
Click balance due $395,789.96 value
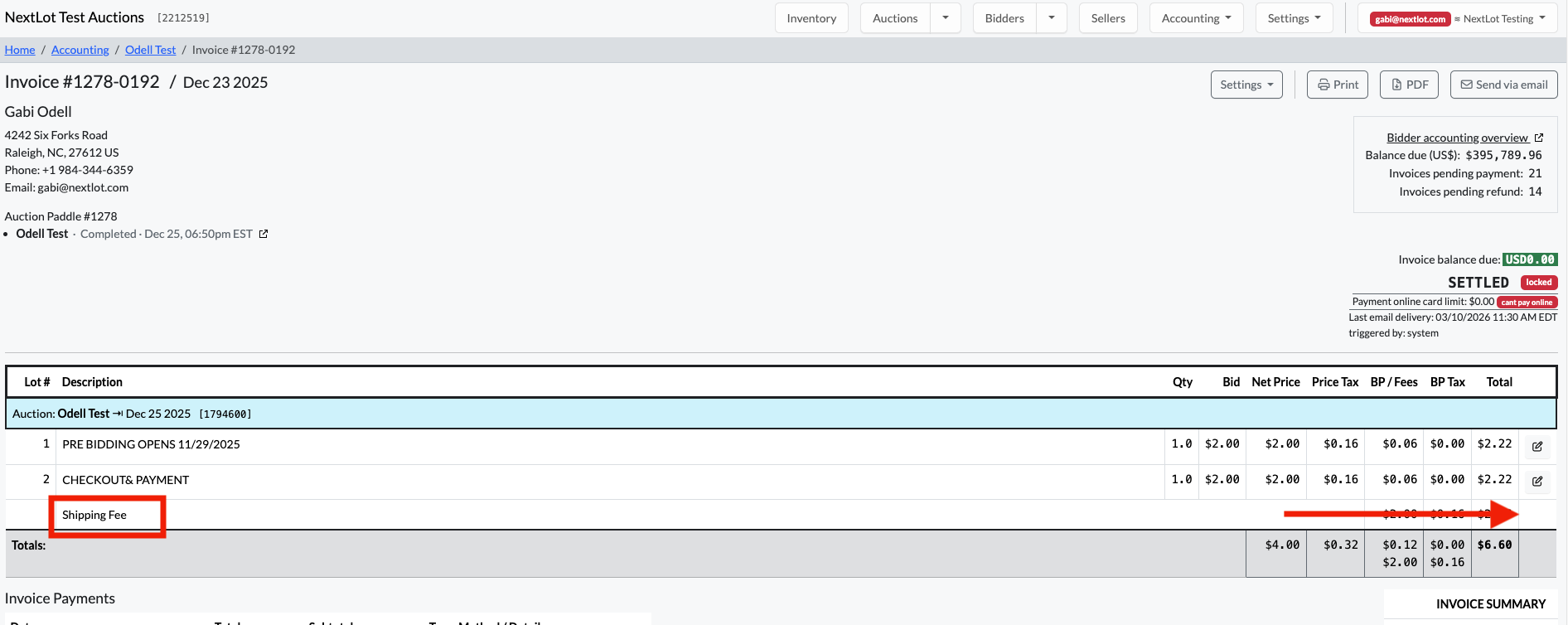[1503, 155]
